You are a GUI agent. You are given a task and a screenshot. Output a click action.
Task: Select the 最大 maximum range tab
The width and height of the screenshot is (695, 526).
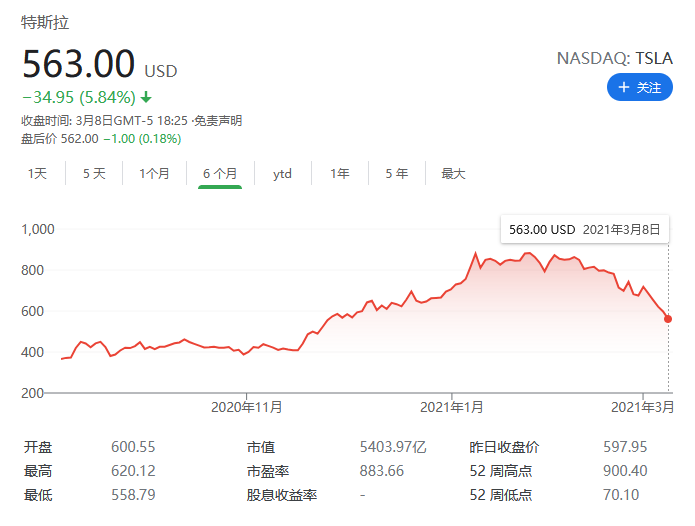[453, 173]
